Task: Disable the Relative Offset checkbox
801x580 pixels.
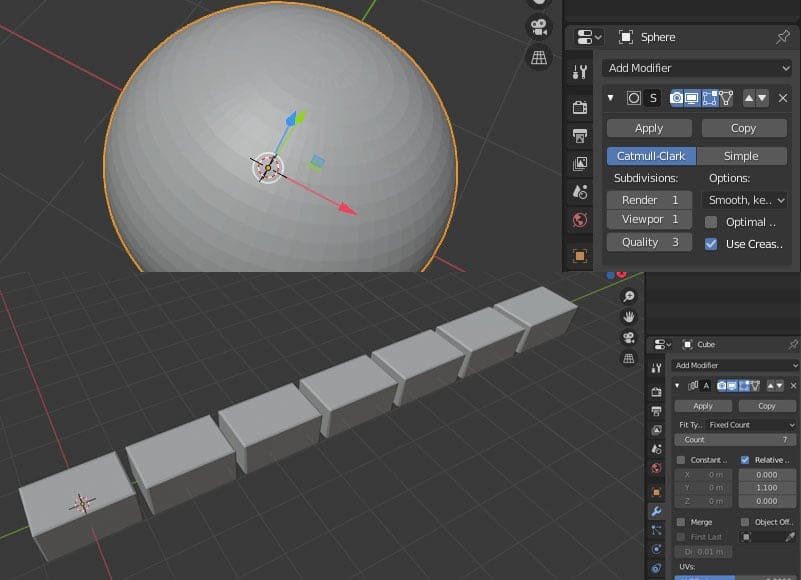Action: coord(745,460)
